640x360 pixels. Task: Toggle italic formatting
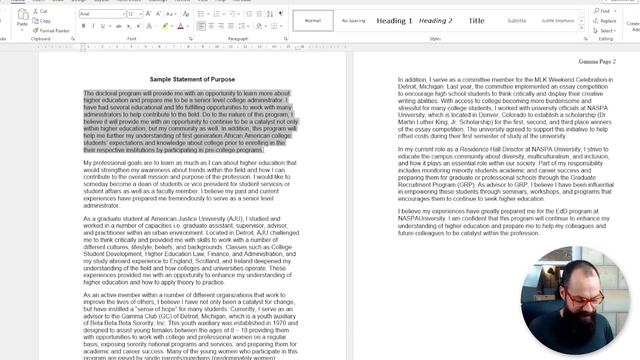click(93, 27)
